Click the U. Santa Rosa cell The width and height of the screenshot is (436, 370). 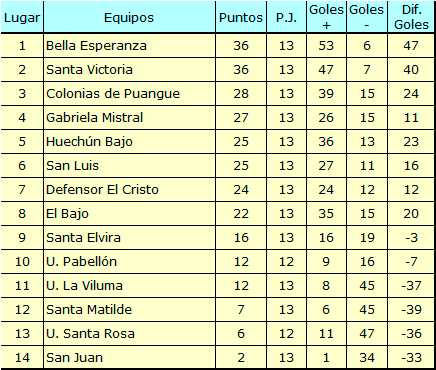point(129,334)
